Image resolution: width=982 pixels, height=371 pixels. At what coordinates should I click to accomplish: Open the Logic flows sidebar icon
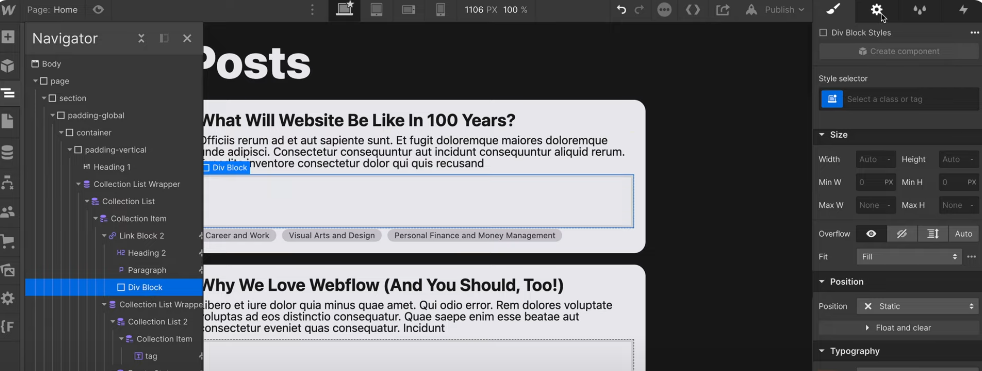[x=8, y=182]
